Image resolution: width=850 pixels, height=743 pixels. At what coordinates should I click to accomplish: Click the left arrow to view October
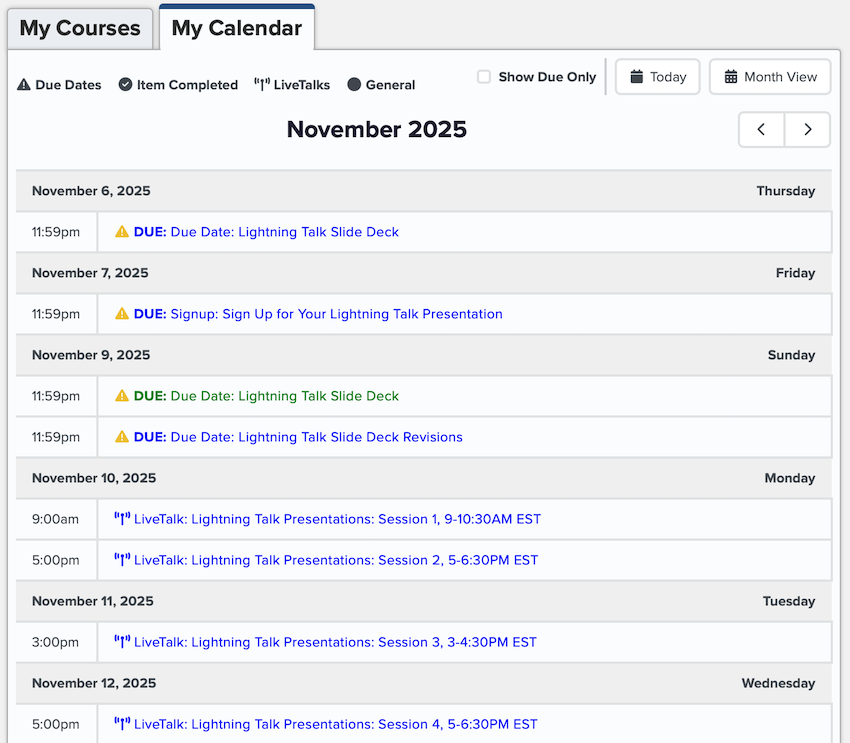point(761,129)
